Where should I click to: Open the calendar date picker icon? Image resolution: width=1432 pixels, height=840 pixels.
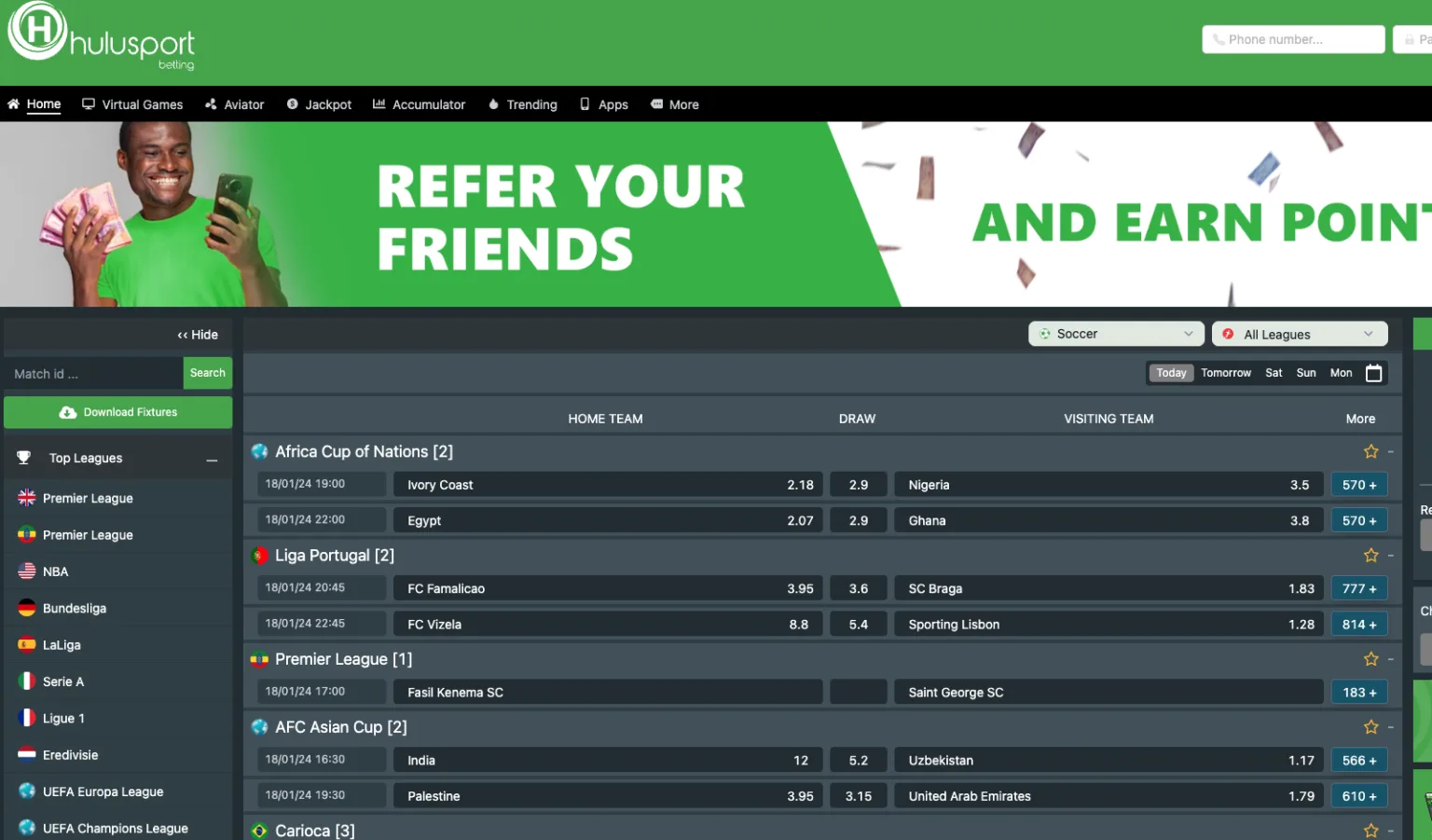[x=1373, y=373]
